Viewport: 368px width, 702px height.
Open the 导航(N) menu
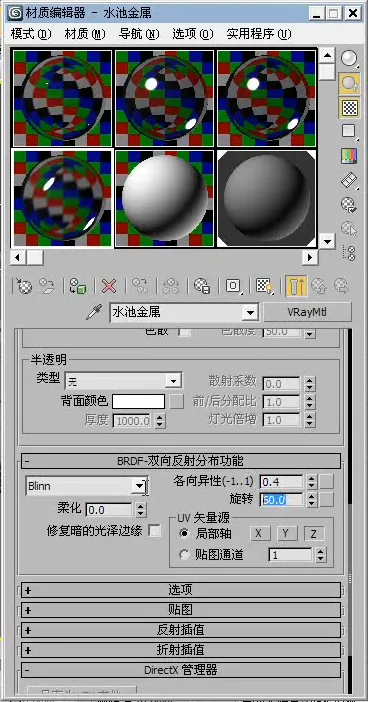(139, 34)
